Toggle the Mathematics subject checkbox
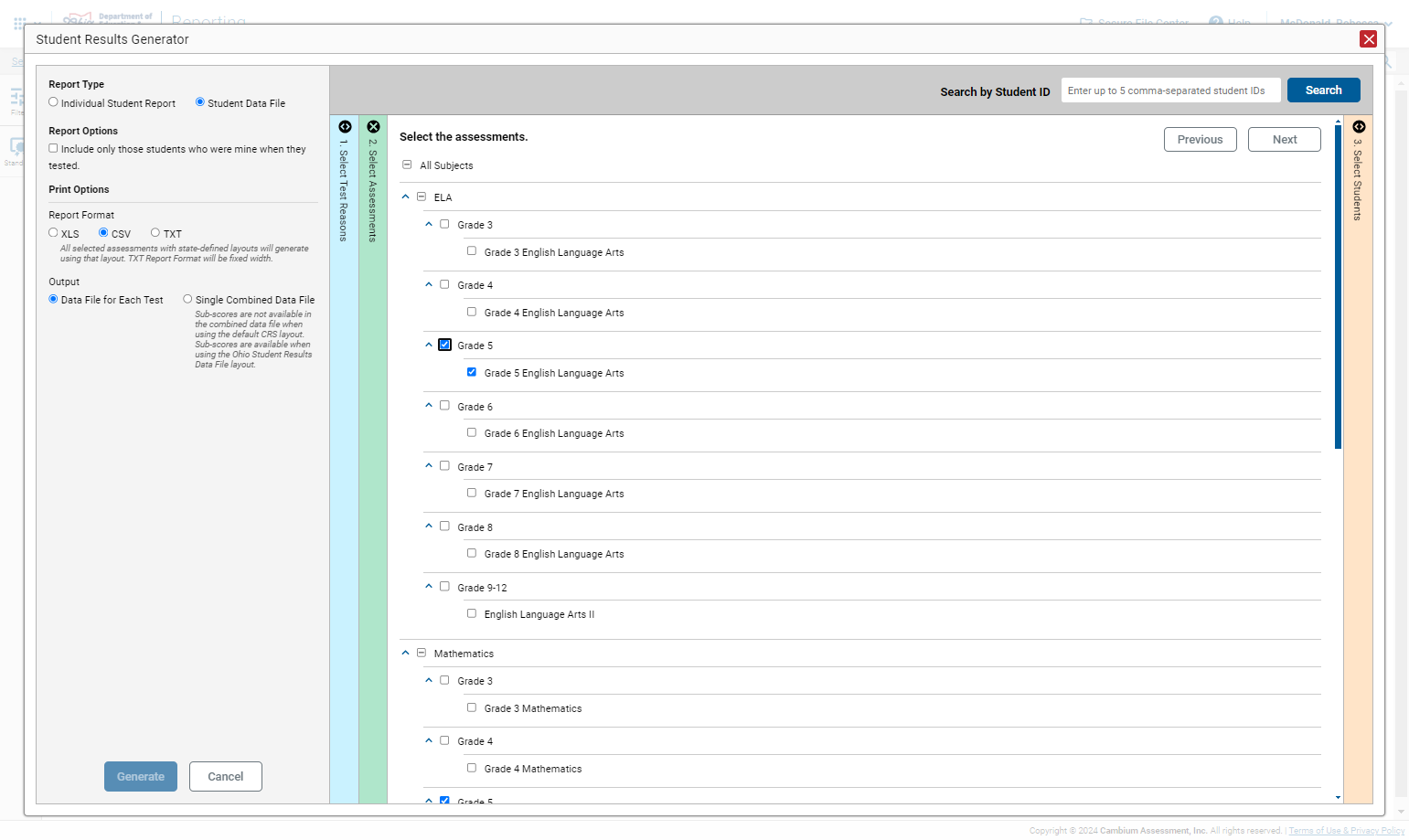The image size is (1409, 840). [422, 653]
